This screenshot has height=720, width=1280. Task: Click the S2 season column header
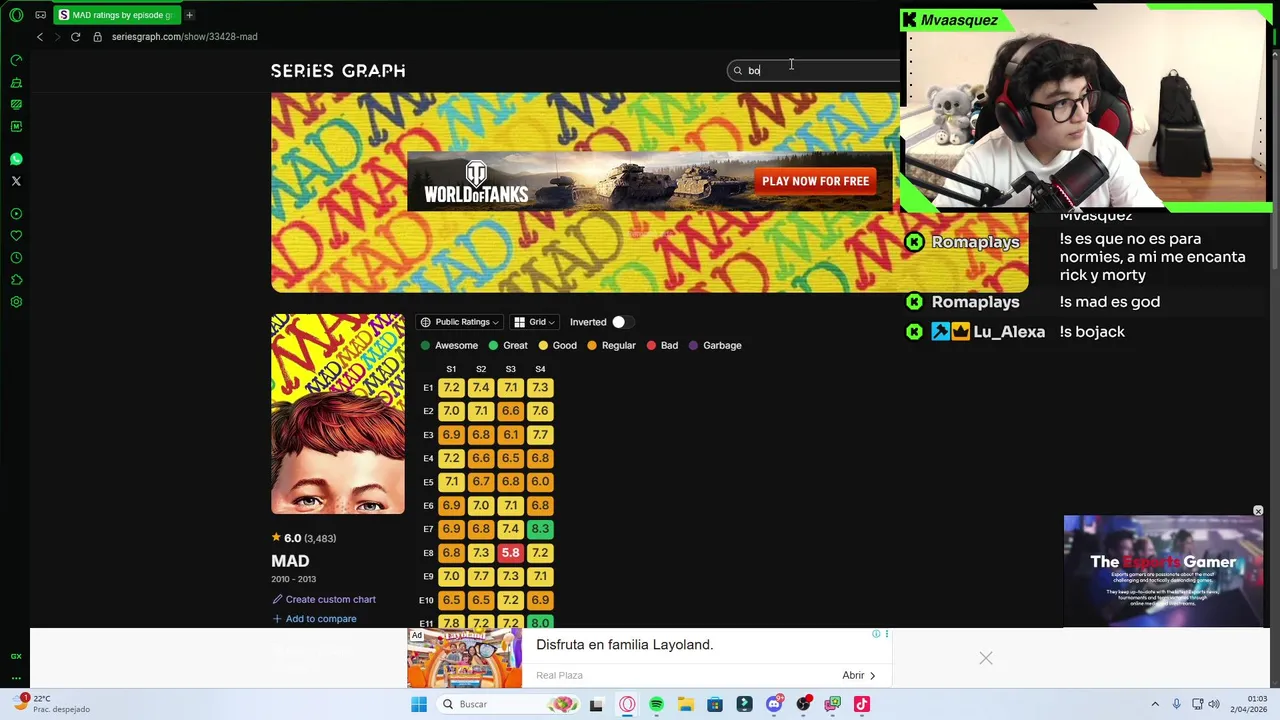481,369
